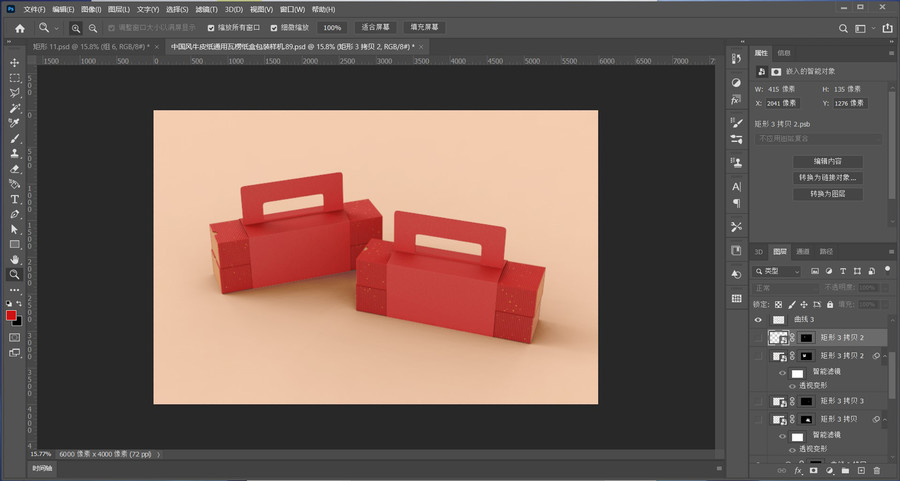
Task: Select the Hand tool
Action: point(15,259)
